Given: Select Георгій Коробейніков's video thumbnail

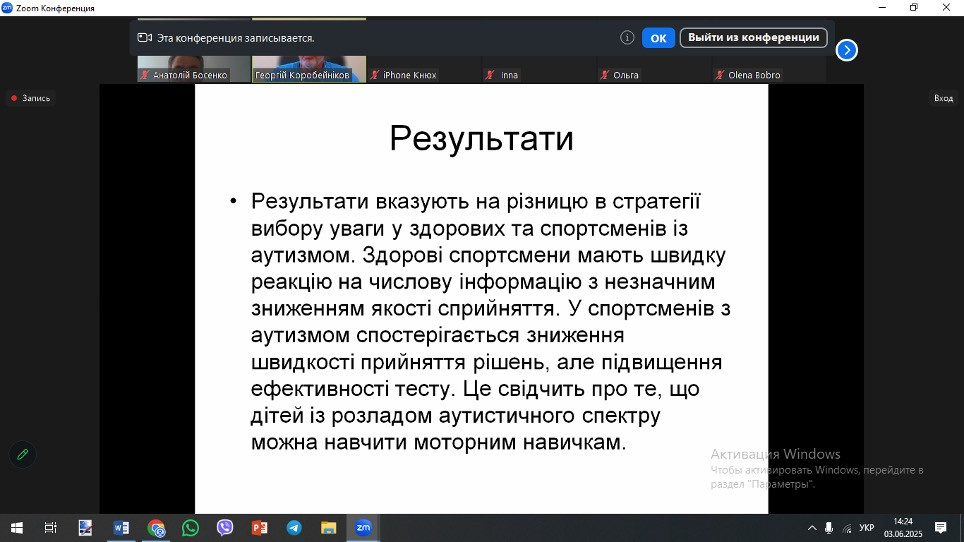Looking at the screenshot, I should pyautogui.click(x=302, y=69).
